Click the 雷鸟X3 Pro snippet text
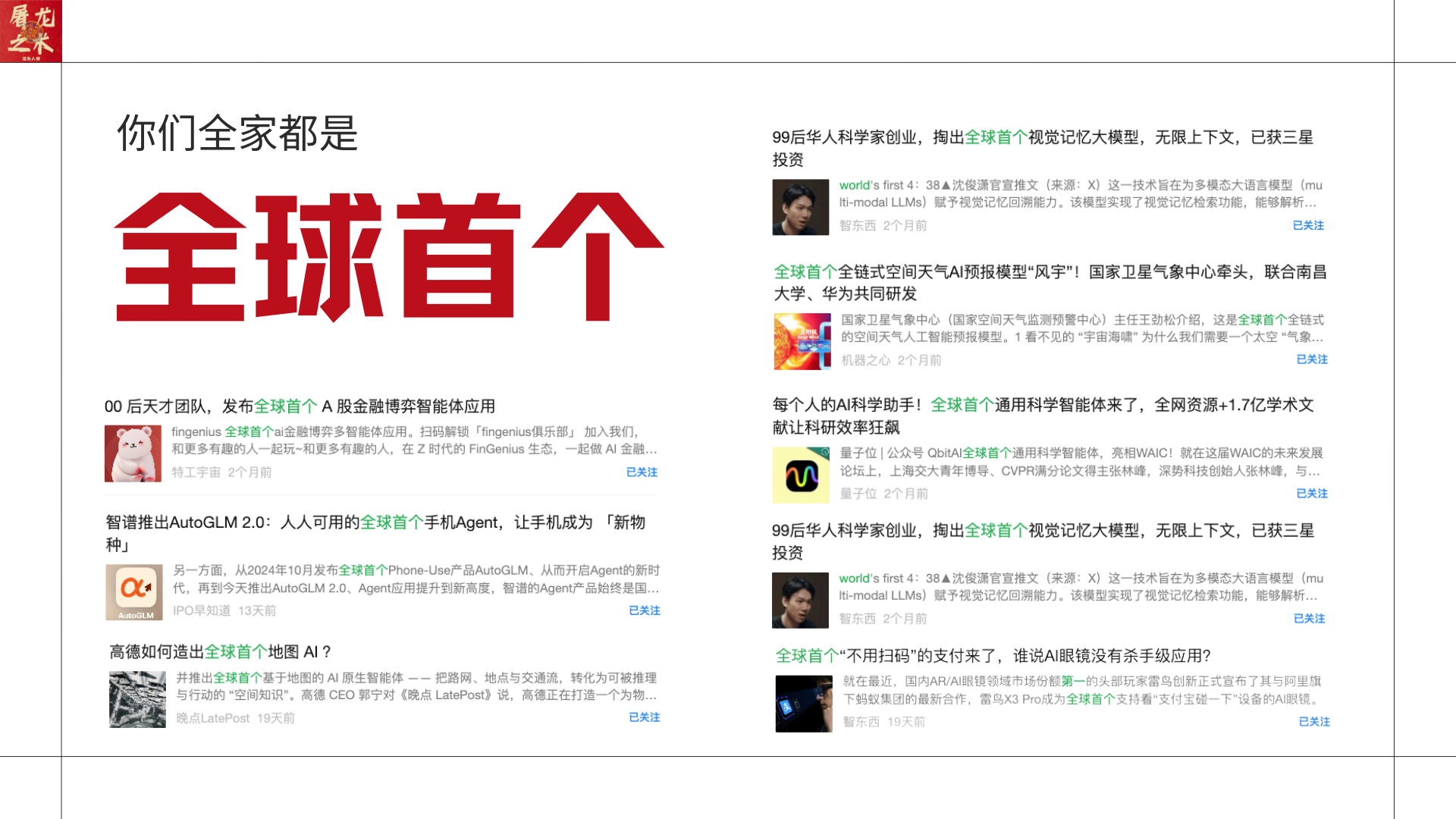Screen dimensions: 1456x819 [x=1084, y=690]
